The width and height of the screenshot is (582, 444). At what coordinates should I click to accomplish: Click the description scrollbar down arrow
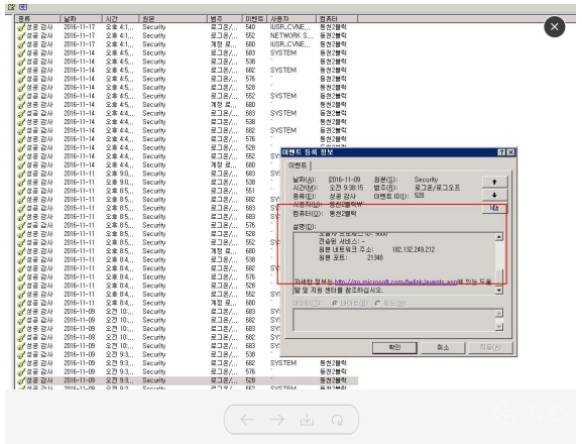tap(499, 290)
